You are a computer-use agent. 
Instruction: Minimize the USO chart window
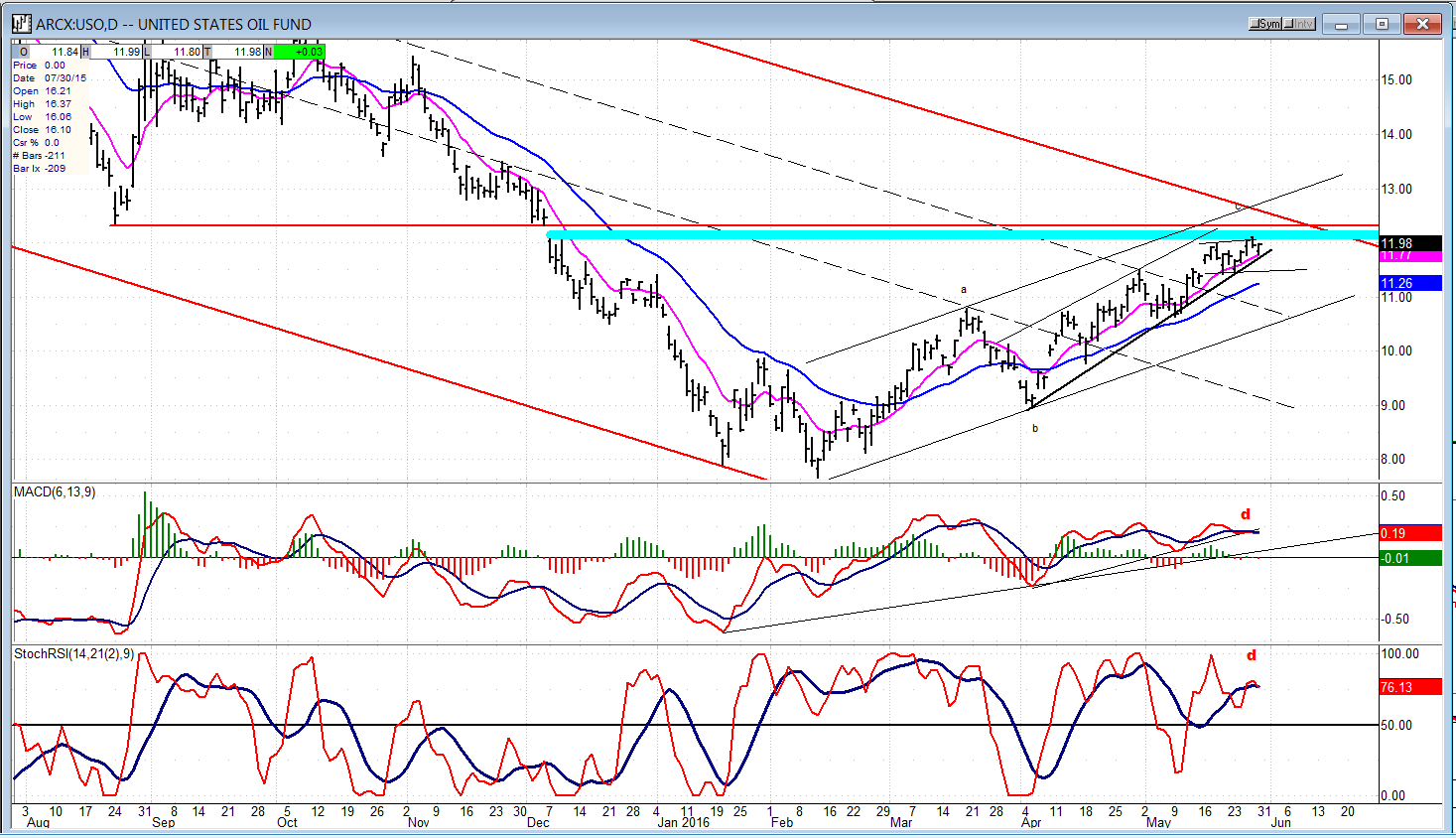(x=1343, y=24)
